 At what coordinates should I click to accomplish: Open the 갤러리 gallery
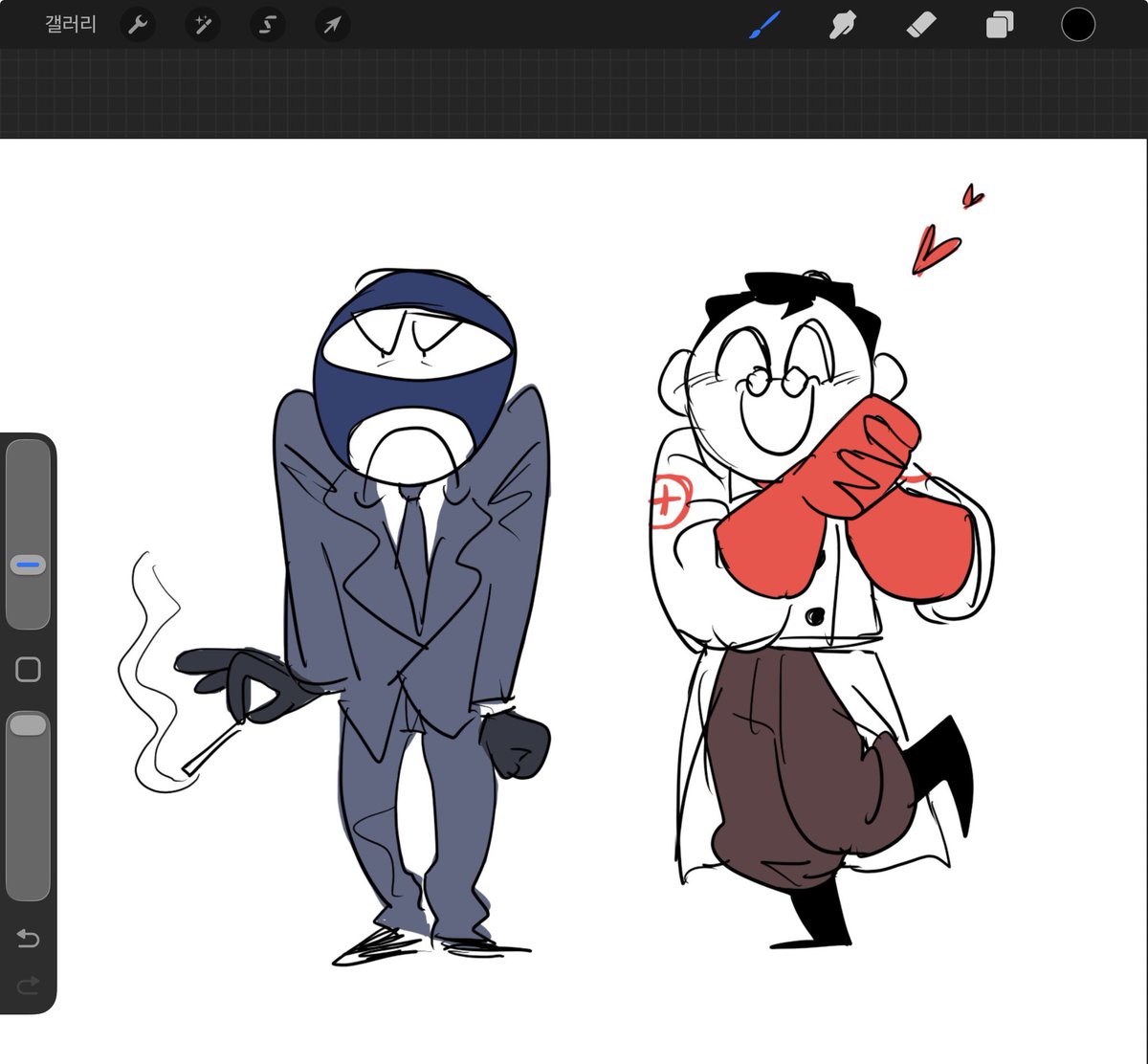pos(71,24)
